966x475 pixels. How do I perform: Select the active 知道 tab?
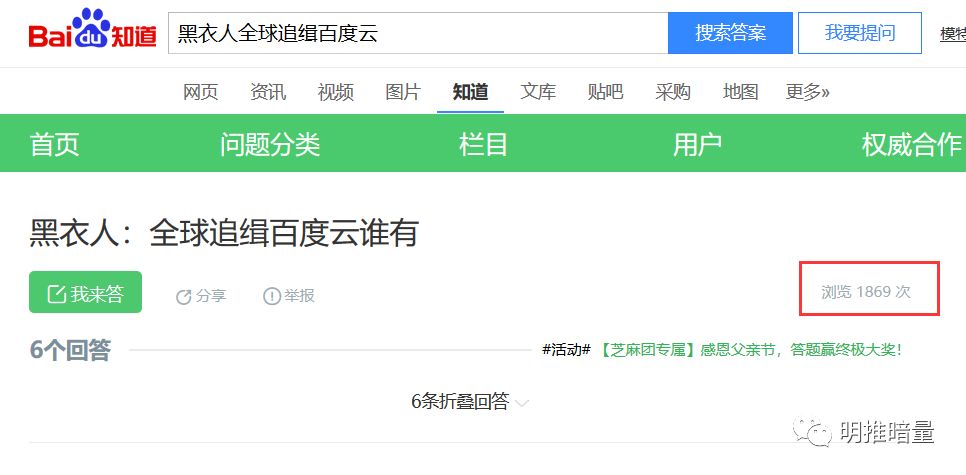click(x=471, y=92)
